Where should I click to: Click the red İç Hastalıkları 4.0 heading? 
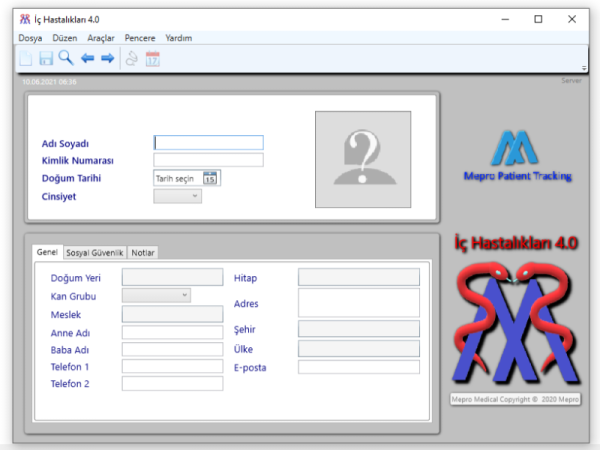click(x=516, y=243)
